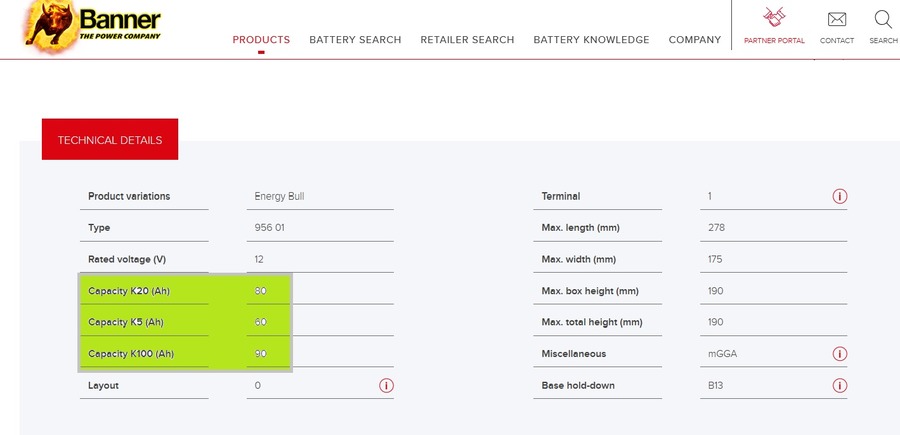The width and height of the screenshot is (900, 435).
Task: Open the Retailer Search menu item
Action: (x=467, y=40)
